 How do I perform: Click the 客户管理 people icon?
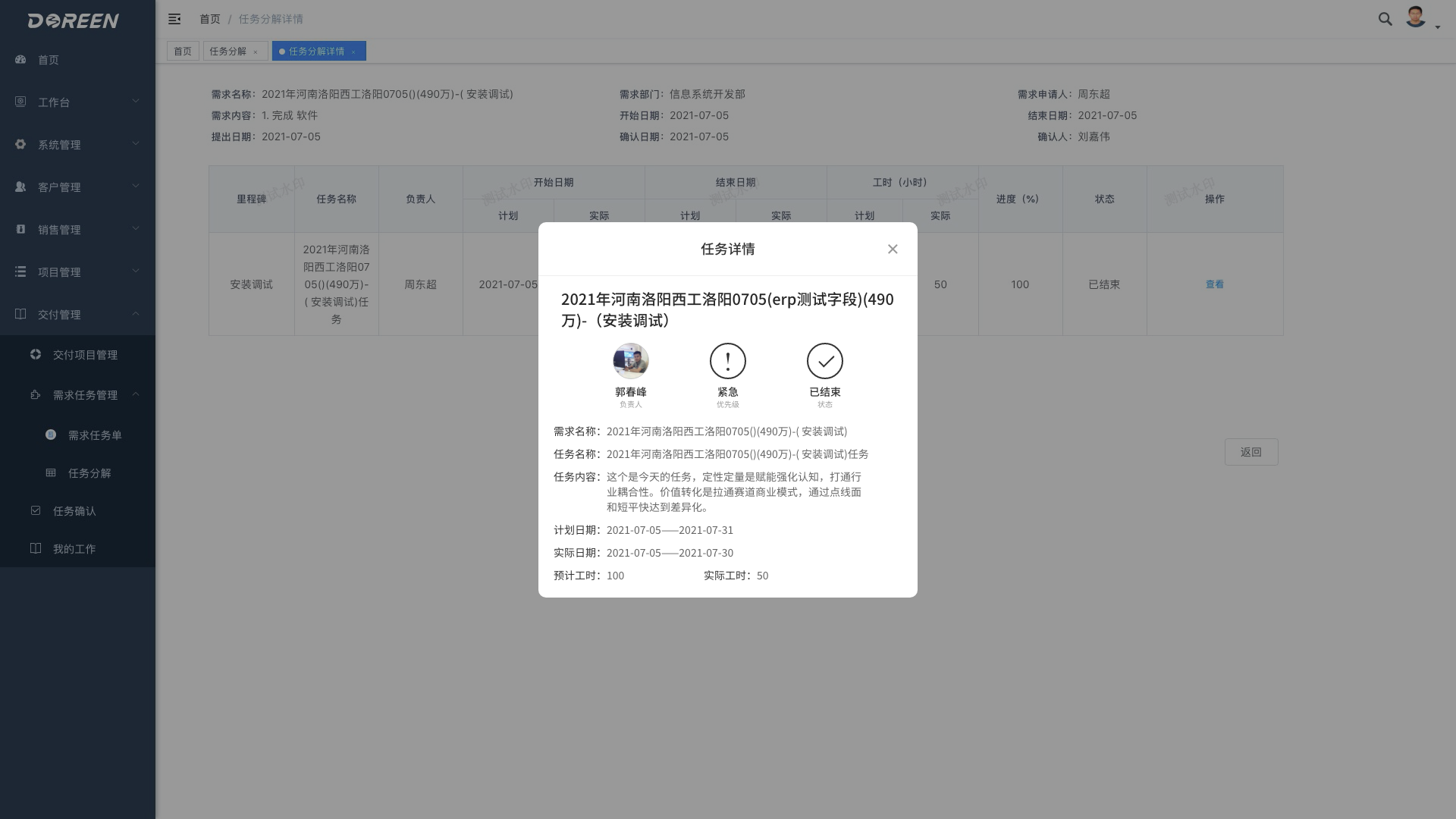click(x=20, y=187)
